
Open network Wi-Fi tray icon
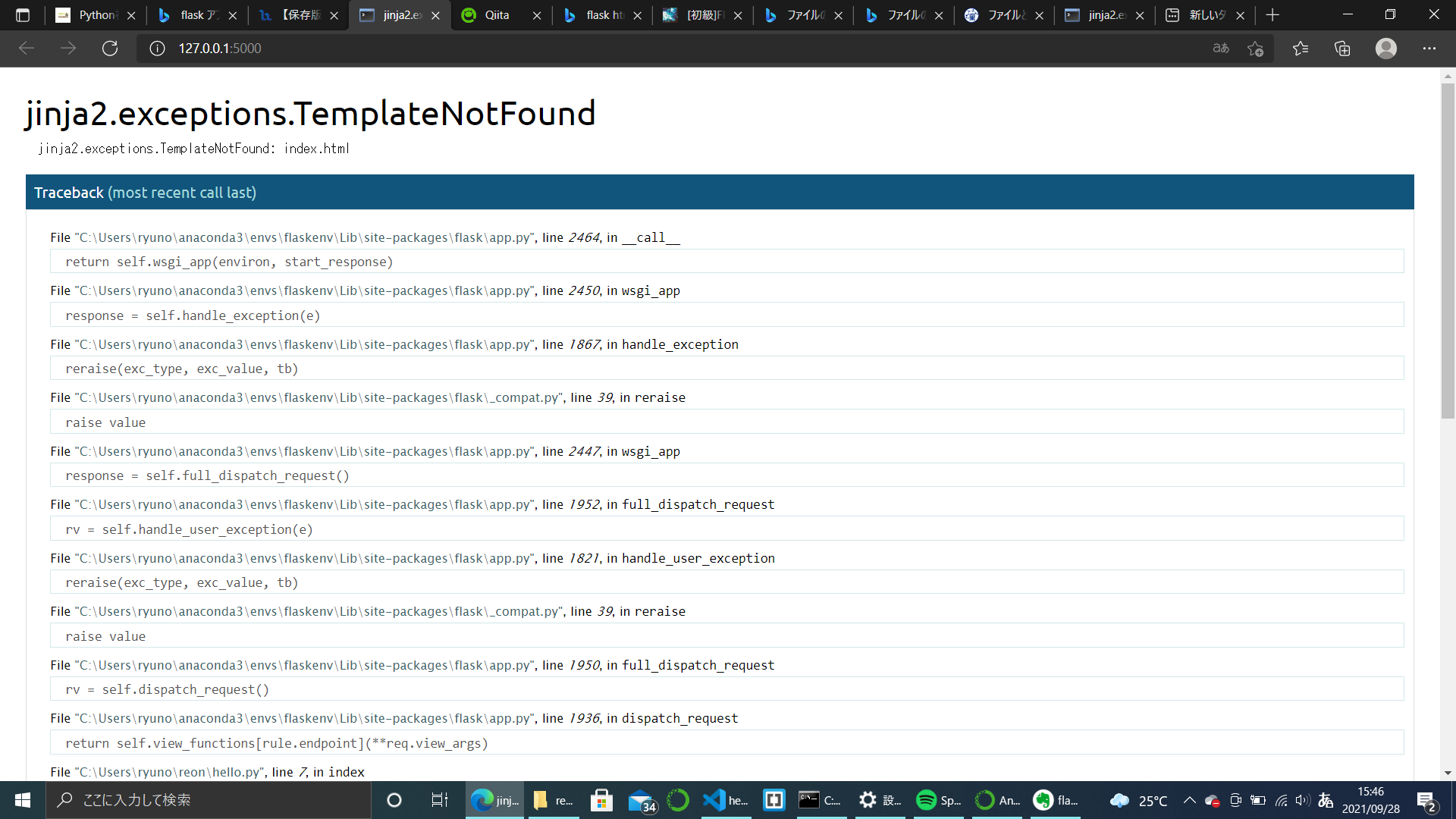coord(1281,800)
